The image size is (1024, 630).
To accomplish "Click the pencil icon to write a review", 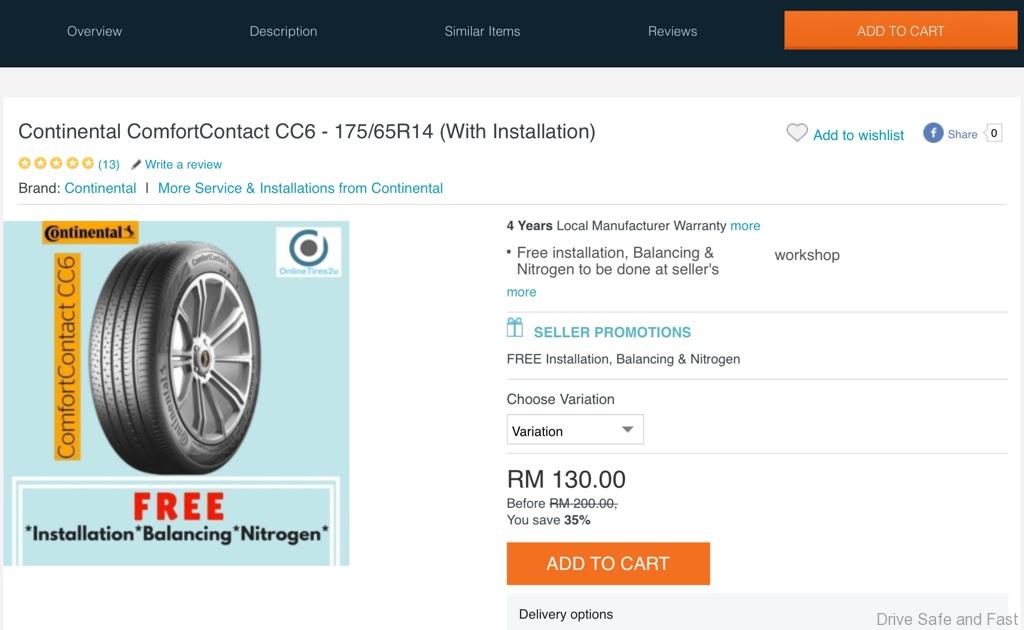I will pyautogui.click(x=136, y=164).
